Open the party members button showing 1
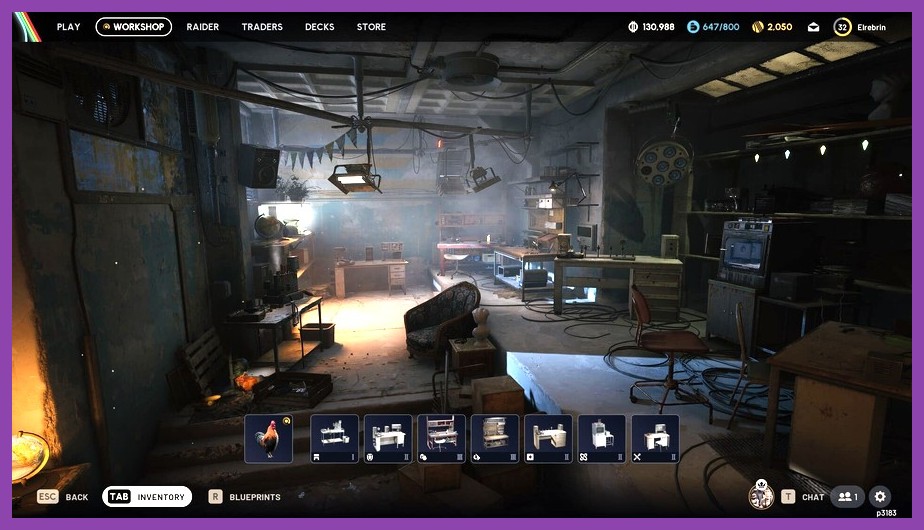 tap(847, 497)
